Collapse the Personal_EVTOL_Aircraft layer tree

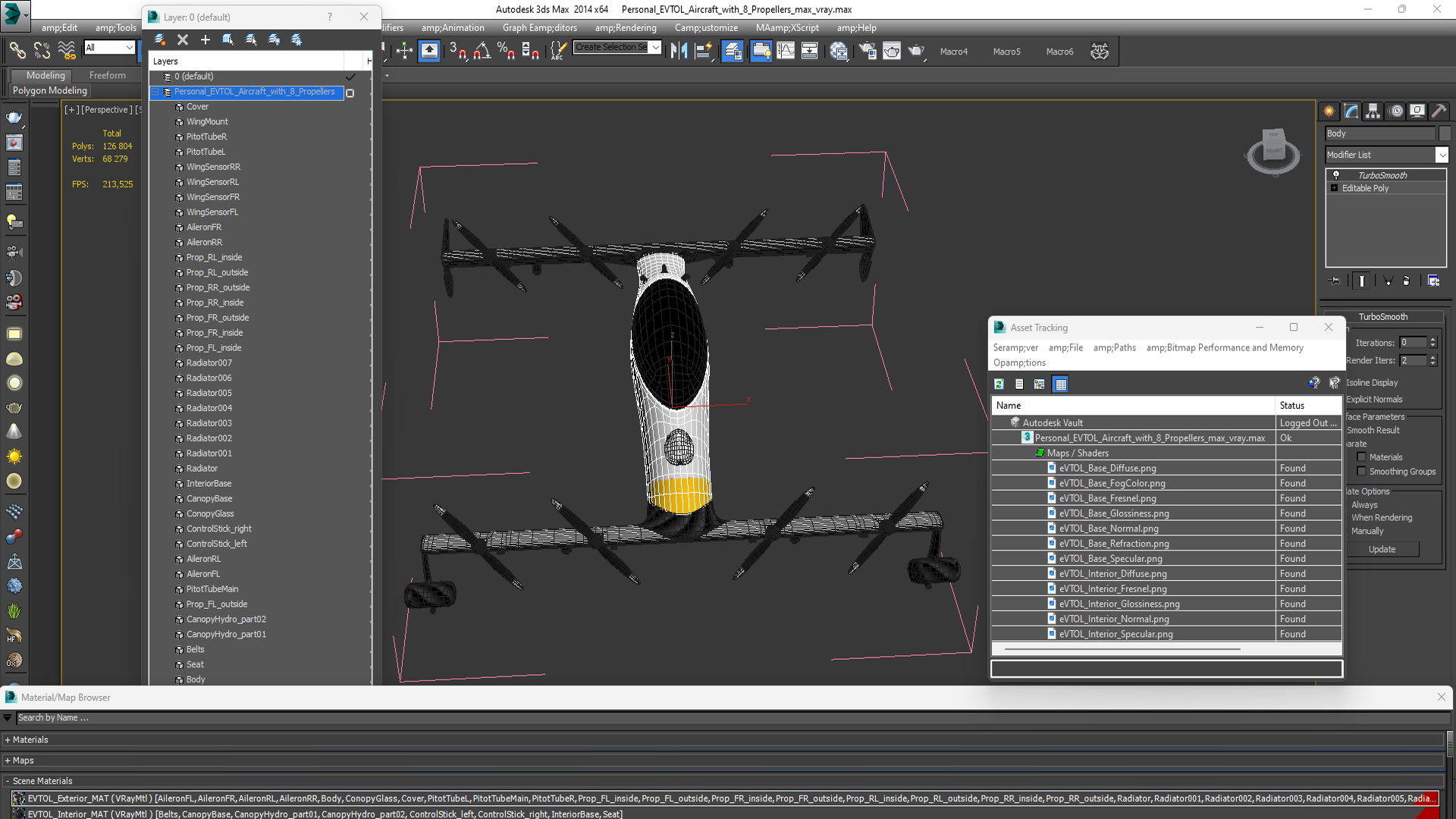point(155,92)
